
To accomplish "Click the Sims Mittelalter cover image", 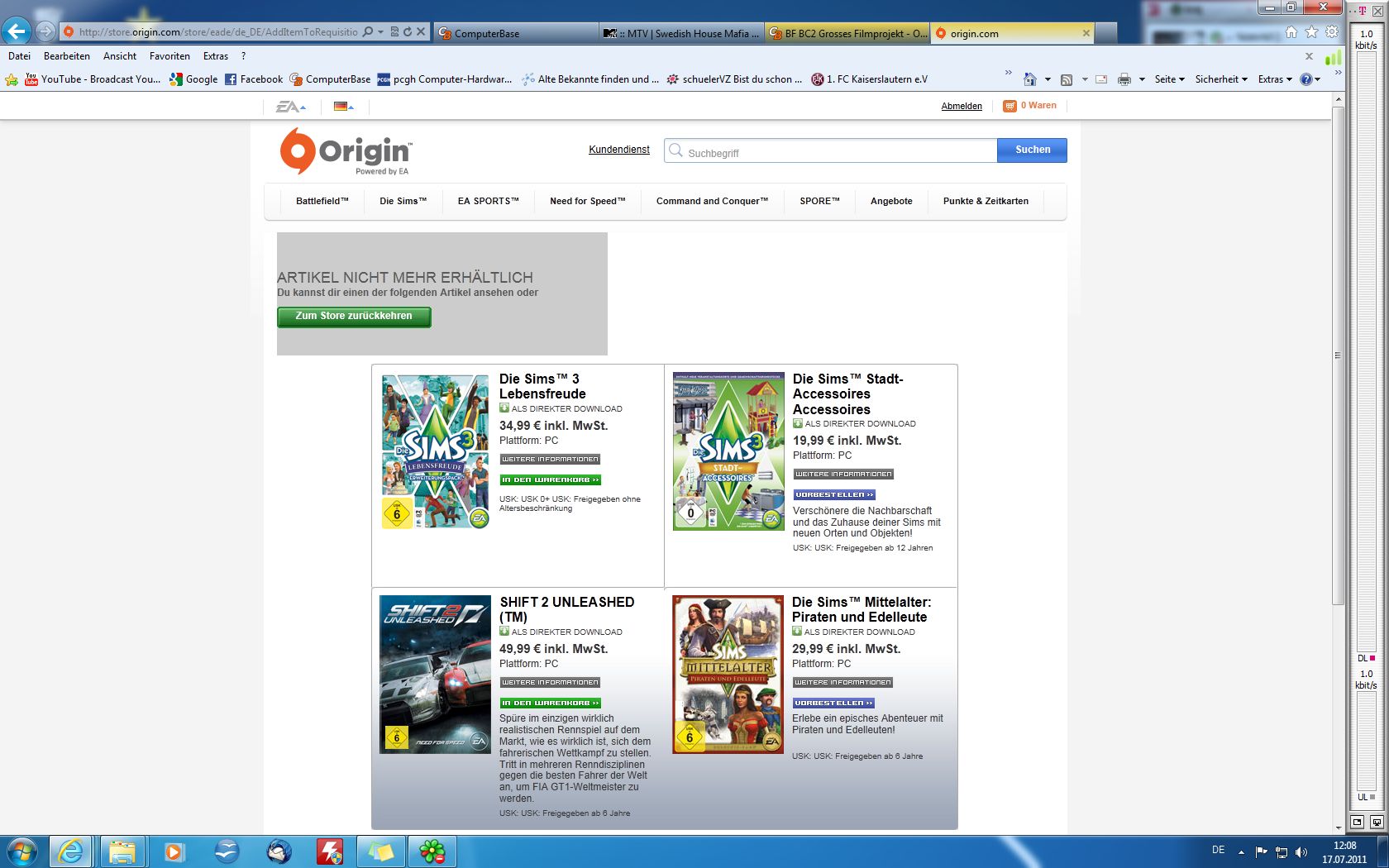I will 728,674.
